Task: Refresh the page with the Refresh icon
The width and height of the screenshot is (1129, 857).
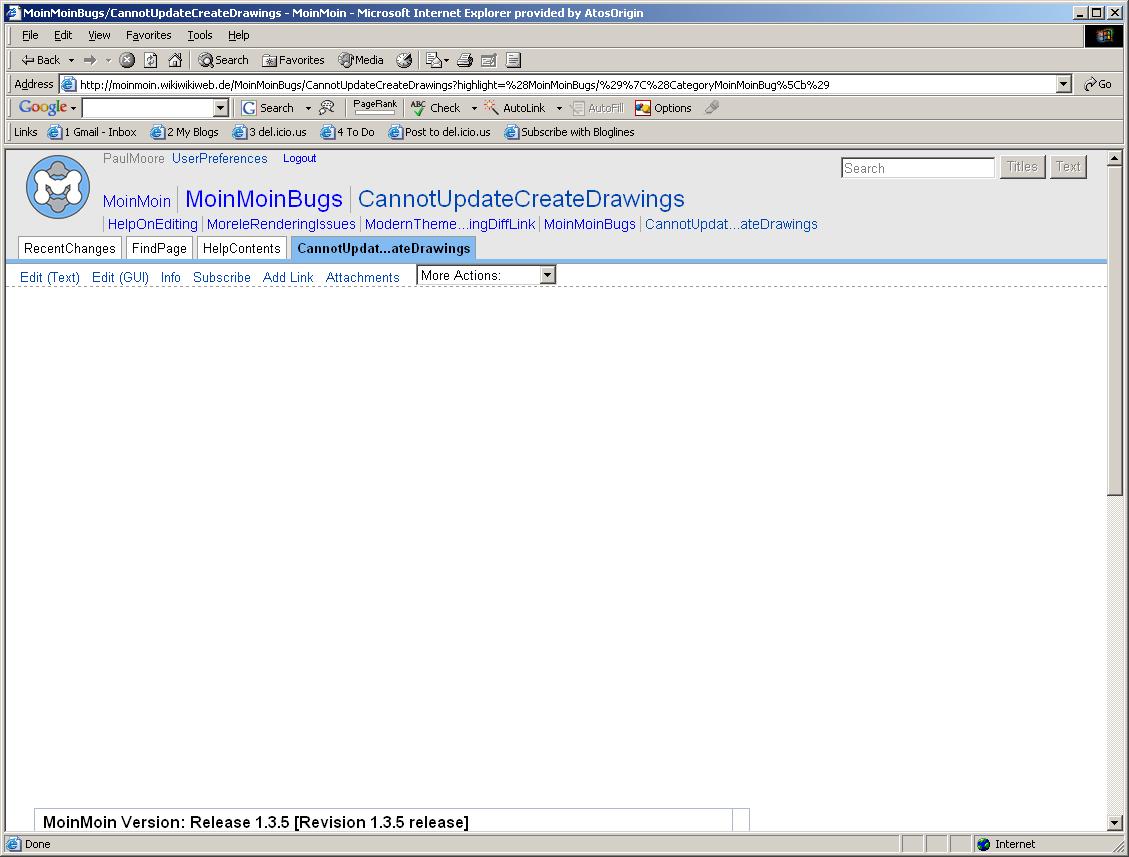Action: [150, 60]
